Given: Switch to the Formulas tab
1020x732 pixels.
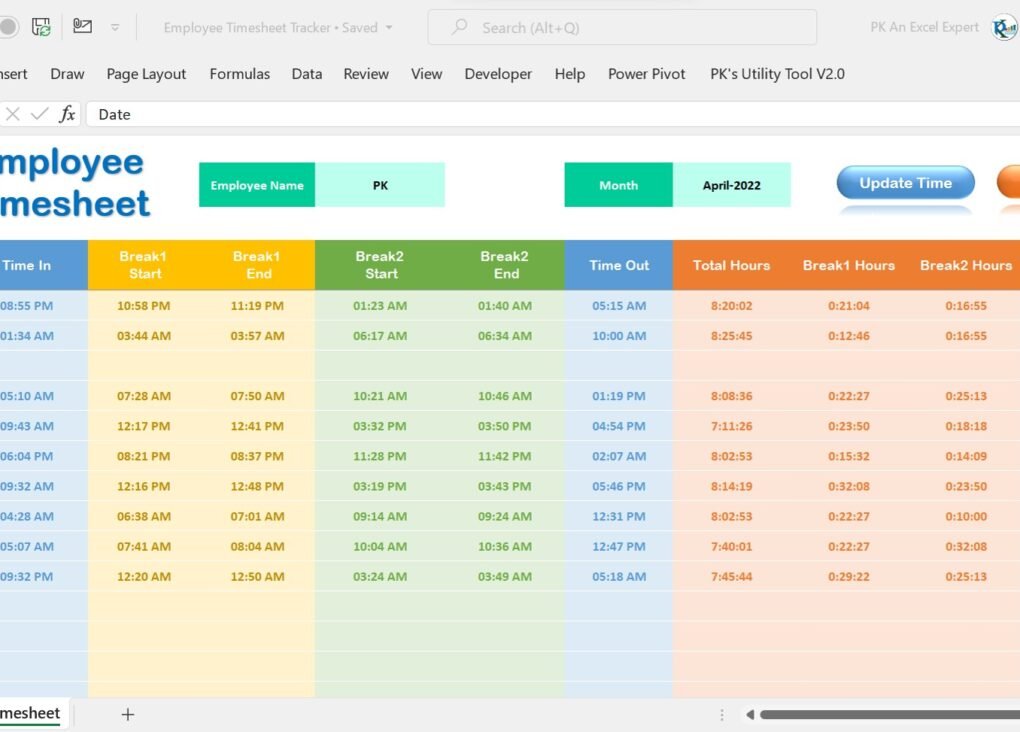Looking at the screenshot, I should click(239, 74).
